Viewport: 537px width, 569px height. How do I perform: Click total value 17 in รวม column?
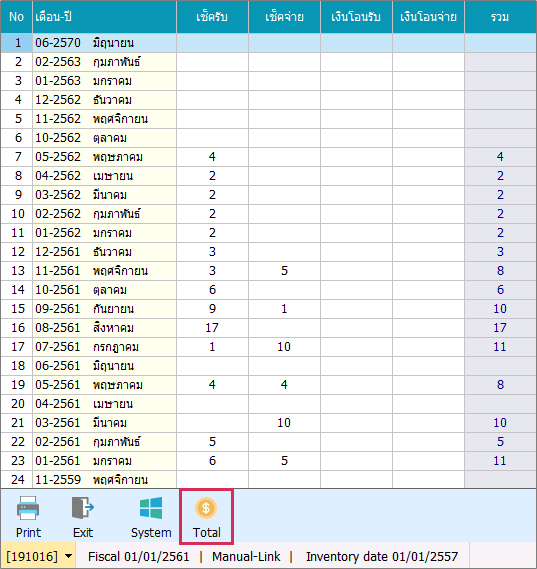[500, 328]
